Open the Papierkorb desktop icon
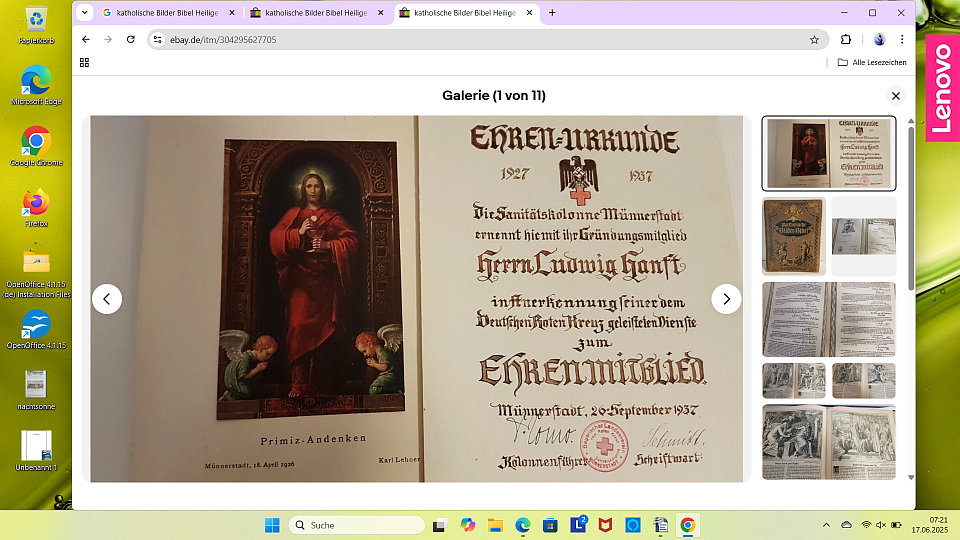 (x=36, y=25)
